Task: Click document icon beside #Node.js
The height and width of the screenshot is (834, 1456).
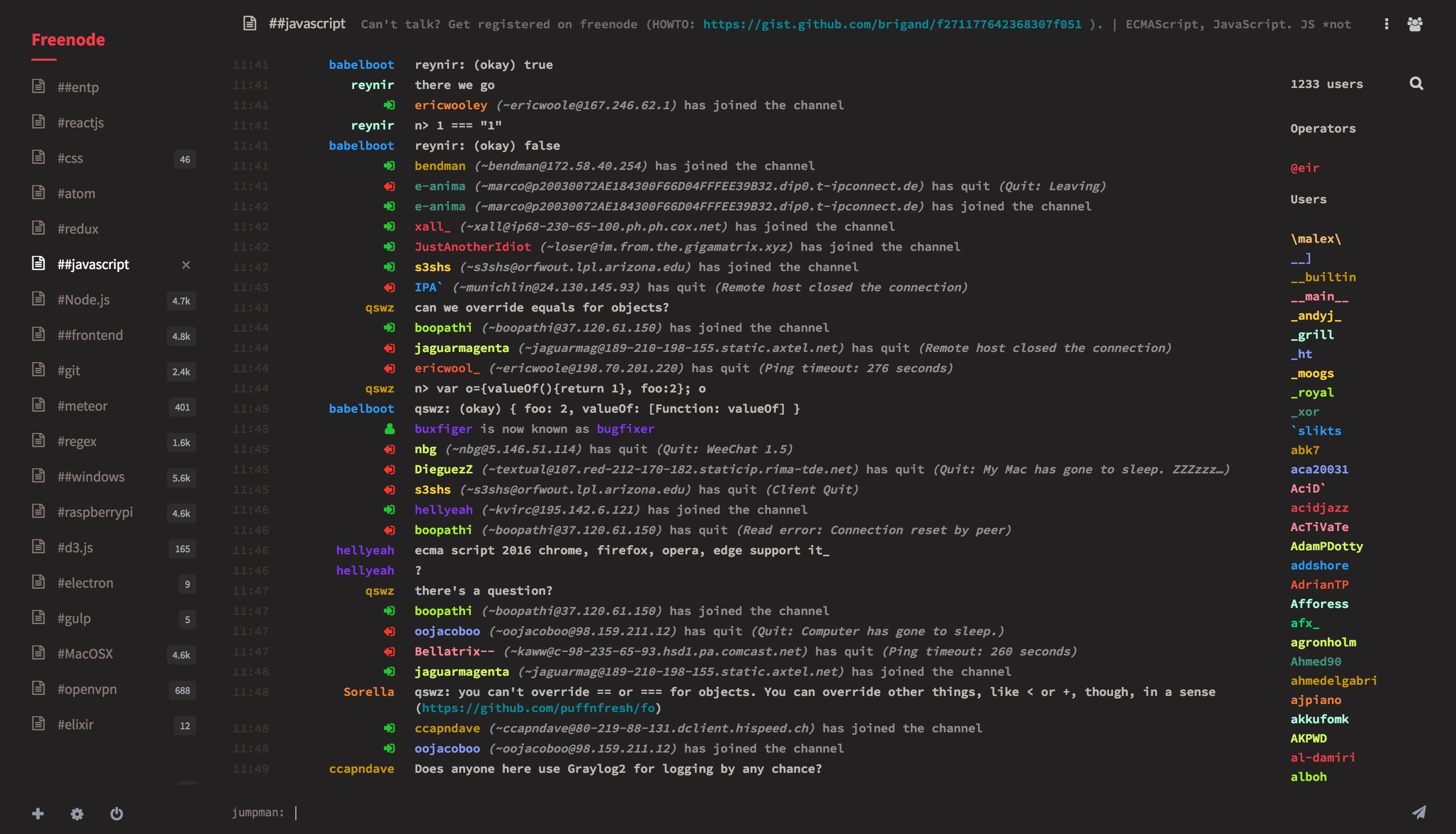Action: click(38, 299)
